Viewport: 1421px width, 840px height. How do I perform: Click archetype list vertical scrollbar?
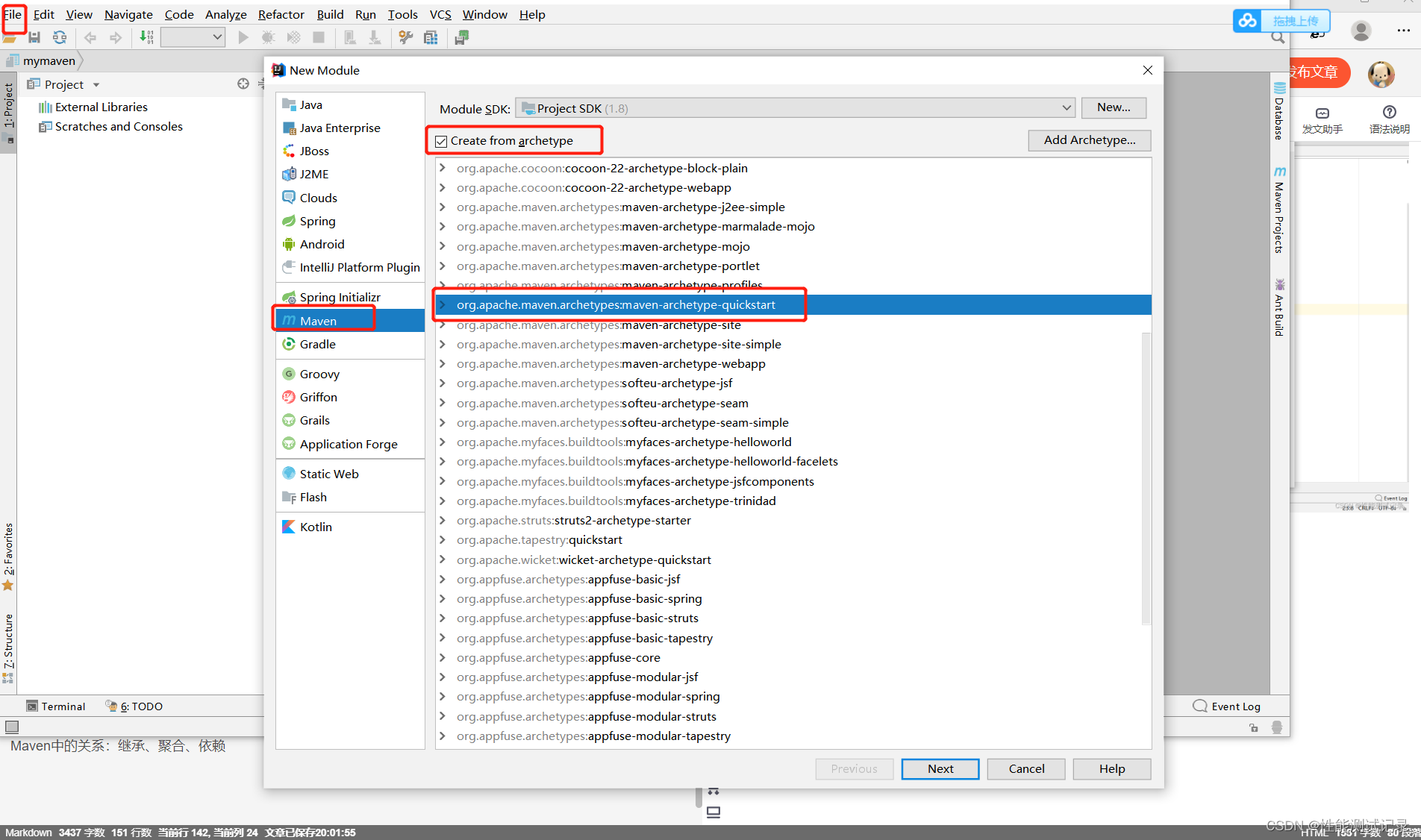[1146, 477]
